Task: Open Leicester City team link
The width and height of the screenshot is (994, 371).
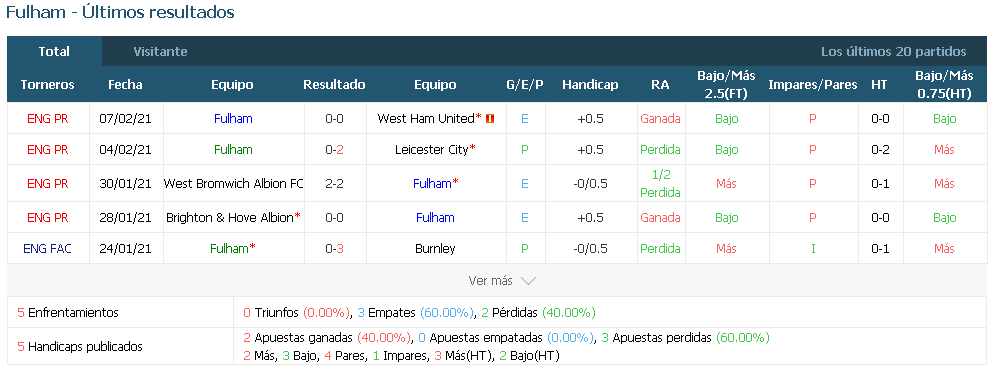Action: [x=432, y=150]
